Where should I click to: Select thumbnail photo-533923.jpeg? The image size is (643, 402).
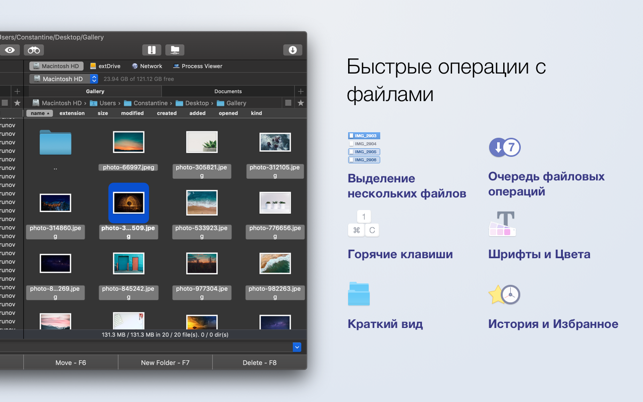[x=201, y=203]
